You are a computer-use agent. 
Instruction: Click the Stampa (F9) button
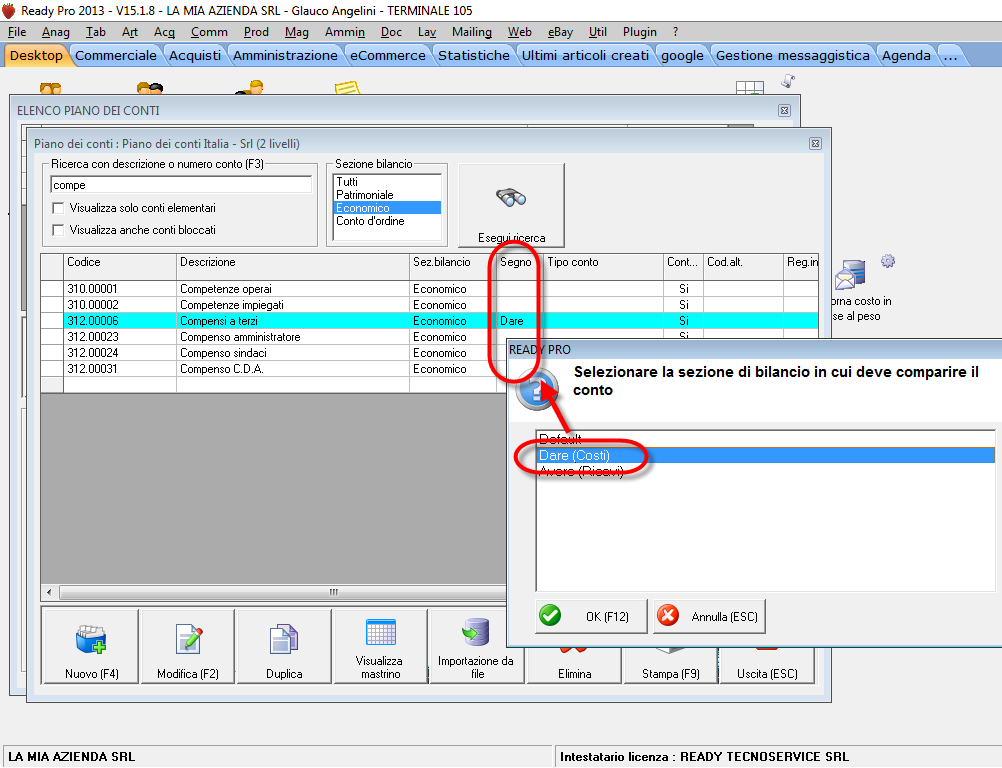[670, 666]
